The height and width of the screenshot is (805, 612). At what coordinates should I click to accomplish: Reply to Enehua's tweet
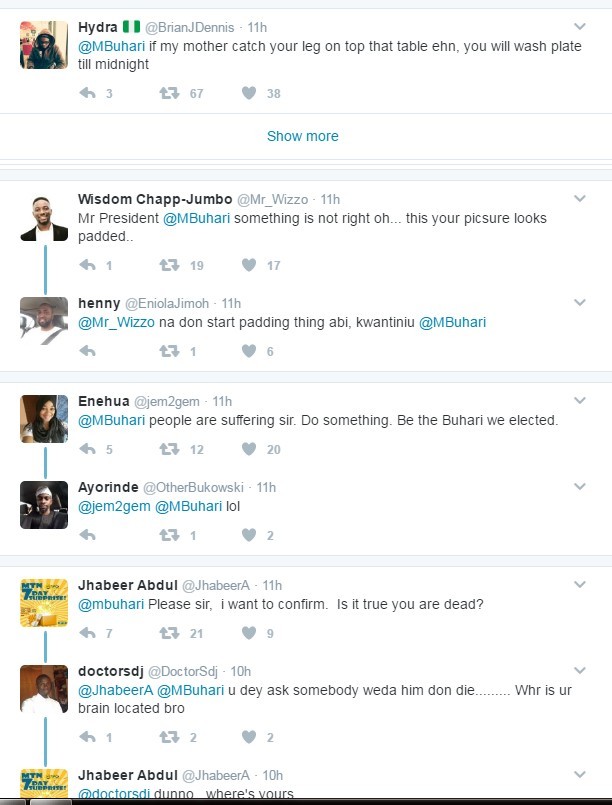point(87,449)
